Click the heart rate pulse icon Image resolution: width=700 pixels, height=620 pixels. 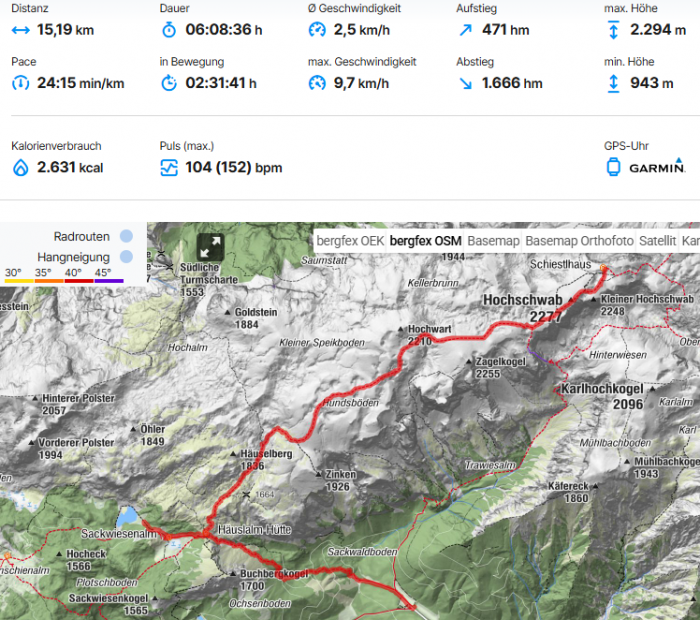169,168
